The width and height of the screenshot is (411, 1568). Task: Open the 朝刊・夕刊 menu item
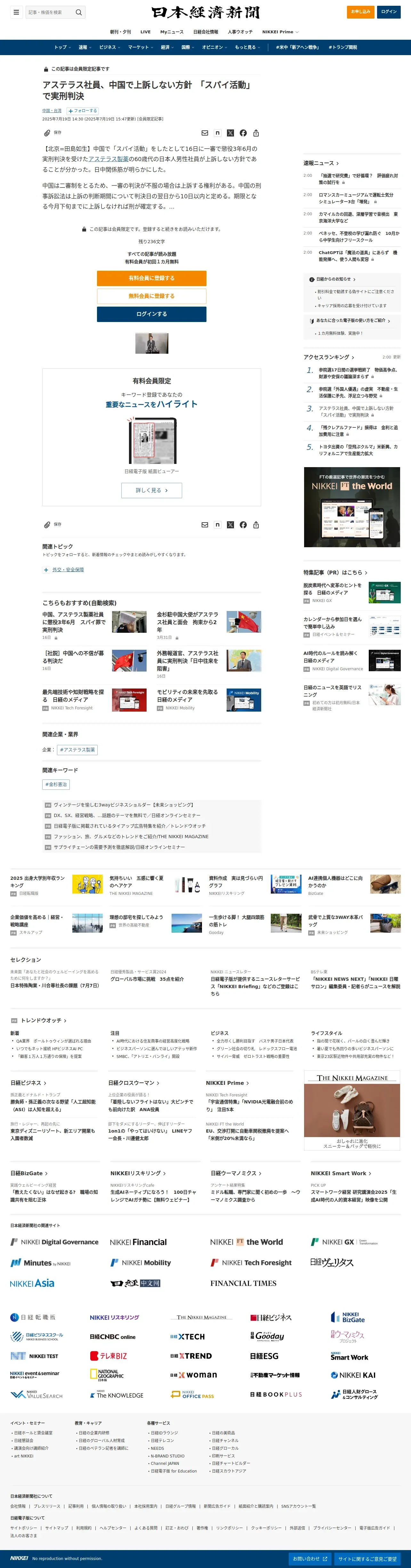tap(120, 32)
